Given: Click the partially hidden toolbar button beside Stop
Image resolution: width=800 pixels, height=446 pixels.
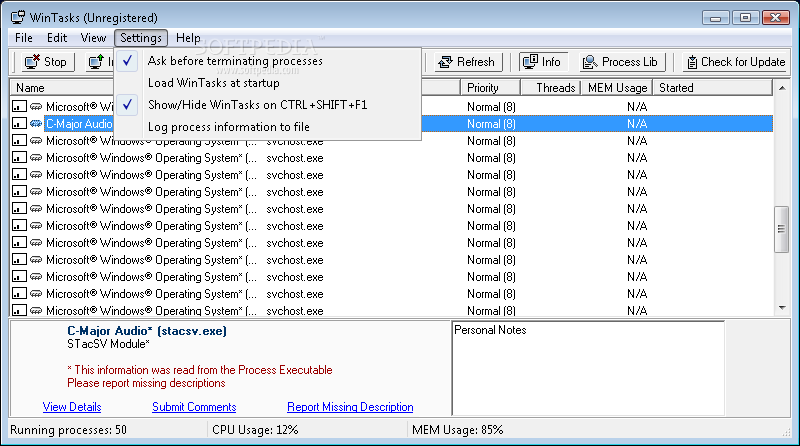Looking at the screenshot, I should [100, 62].
